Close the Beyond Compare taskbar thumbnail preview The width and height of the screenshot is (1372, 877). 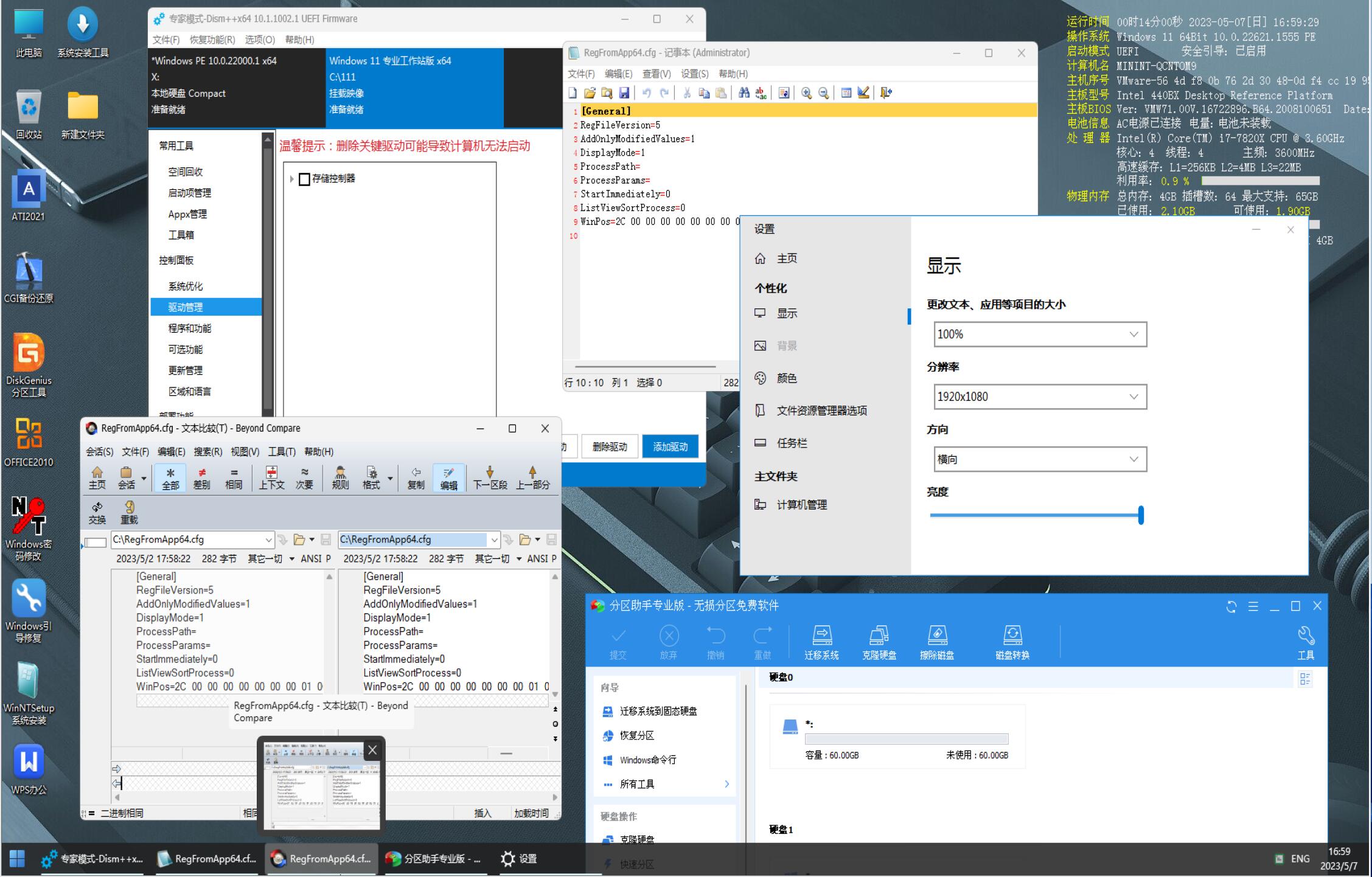(372, 750)
